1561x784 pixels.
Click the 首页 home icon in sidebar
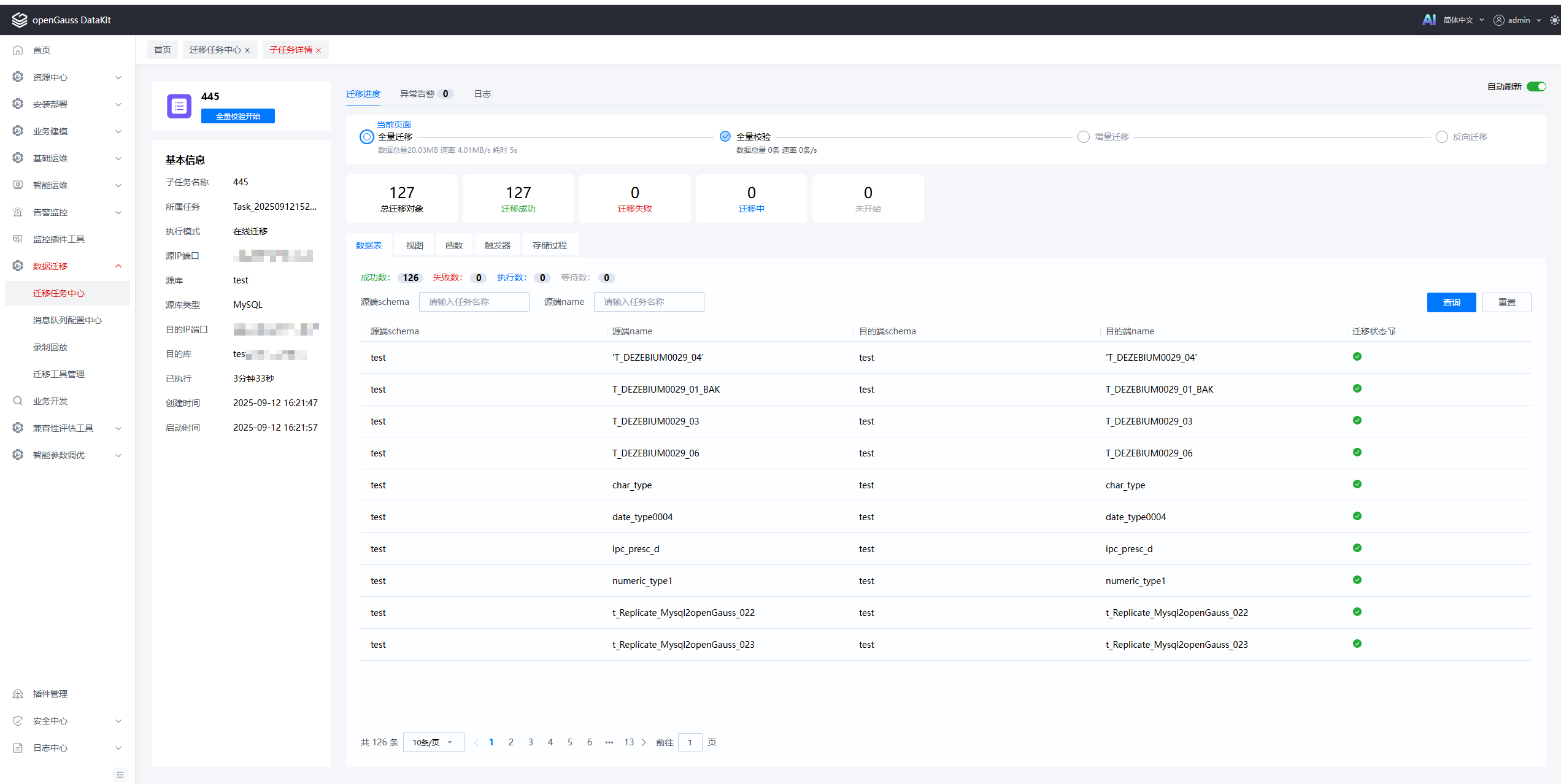(x=18, y=50)
